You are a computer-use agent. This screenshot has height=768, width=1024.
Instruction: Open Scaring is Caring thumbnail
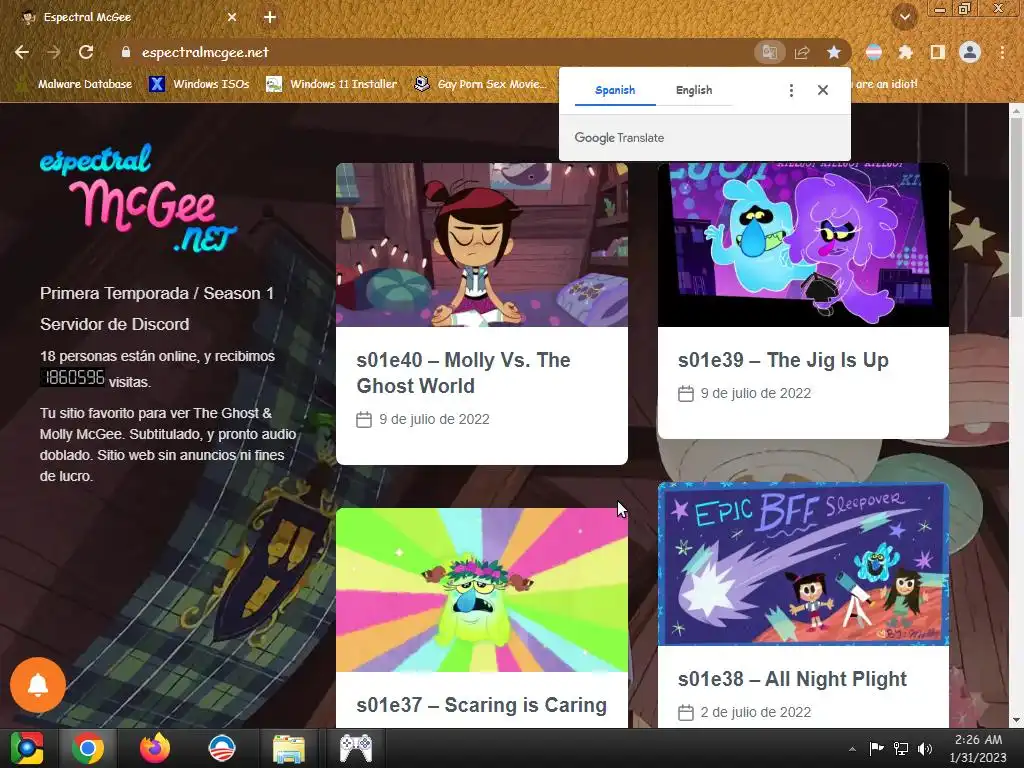point(482,590)
